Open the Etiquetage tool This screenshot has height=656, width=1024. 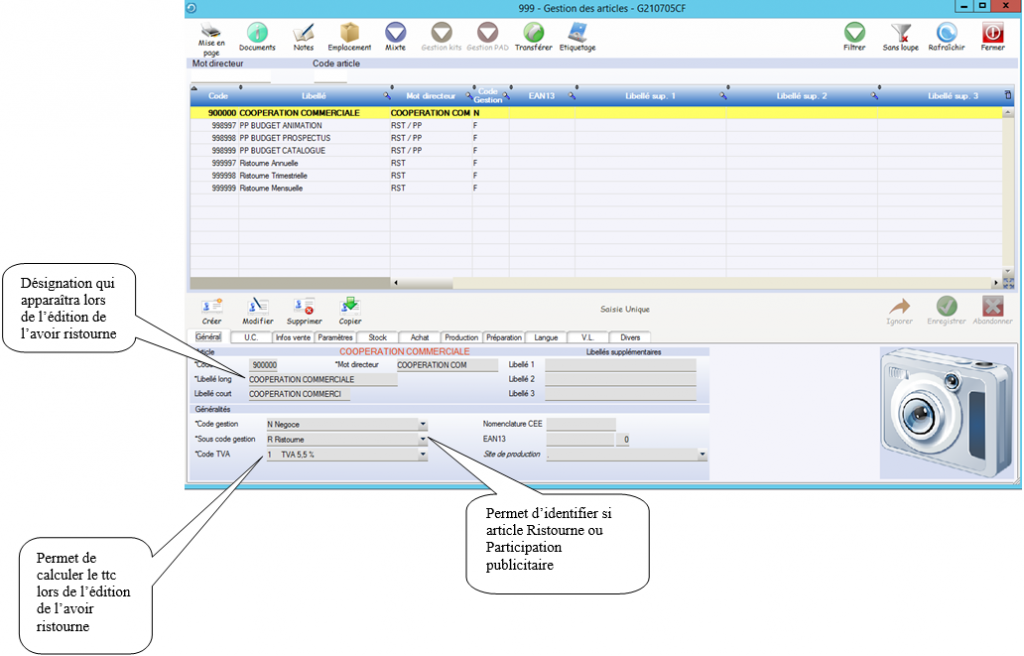click(577, 32)
